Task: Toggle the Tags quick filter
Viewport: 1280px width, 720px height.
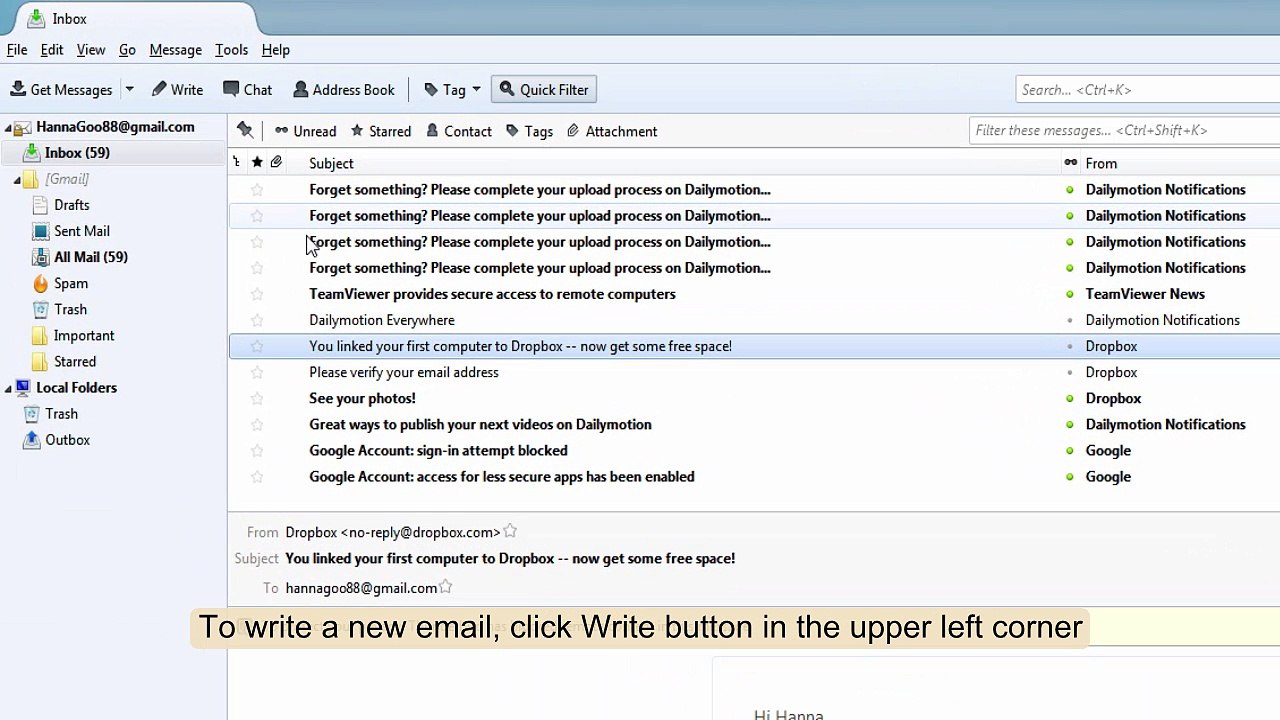Action: pyautogui.click(x=529, y=131)
